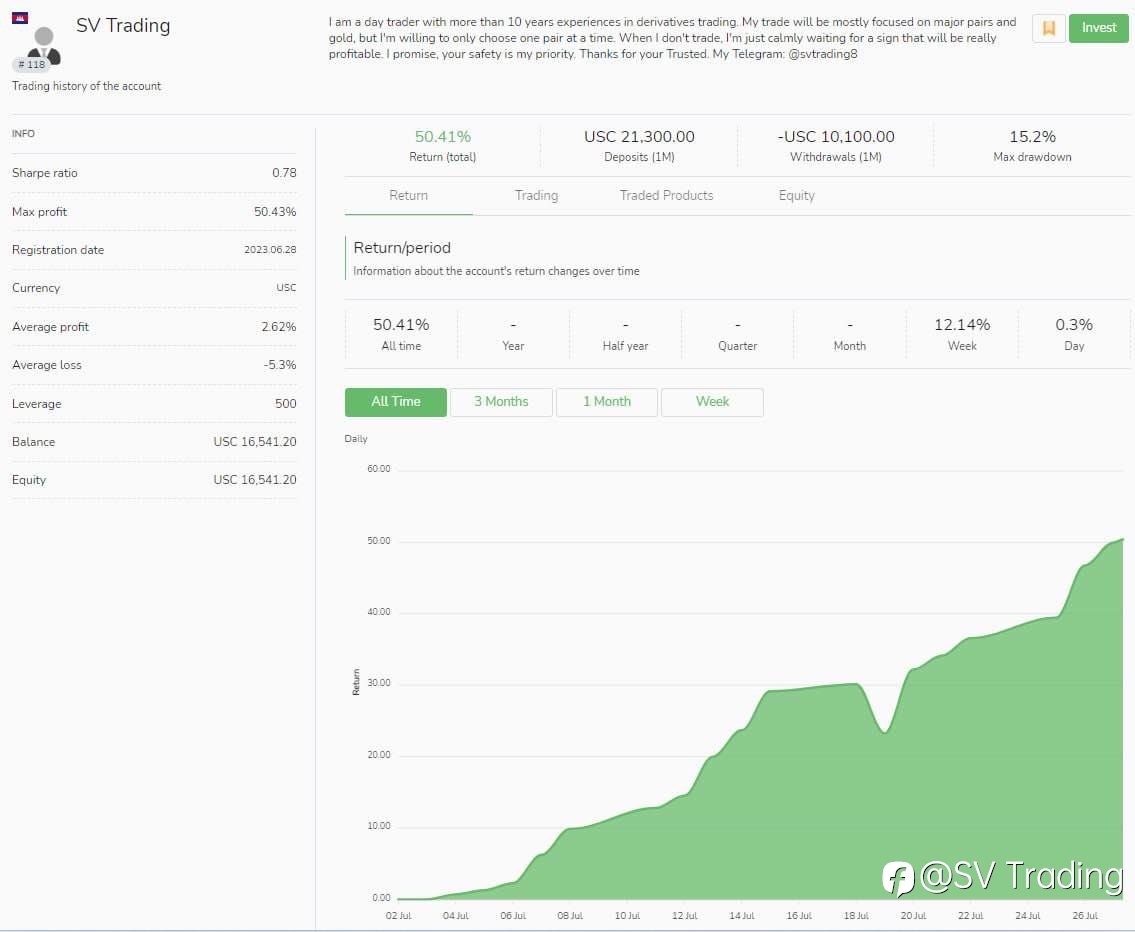The width and height of the screenshot is (1135, 932).
Task: Select the All Time chart range
Action: click(395, 402)
